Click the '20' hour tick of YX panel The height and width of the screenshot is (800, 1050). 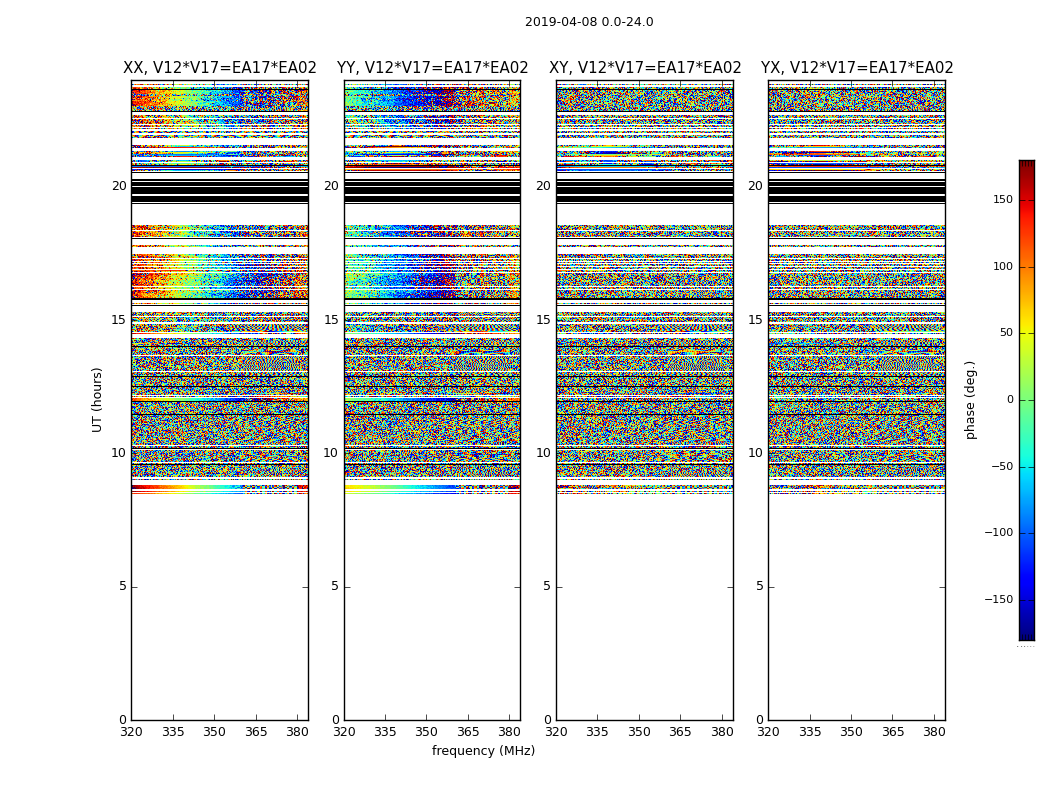[x=756, y=186]
